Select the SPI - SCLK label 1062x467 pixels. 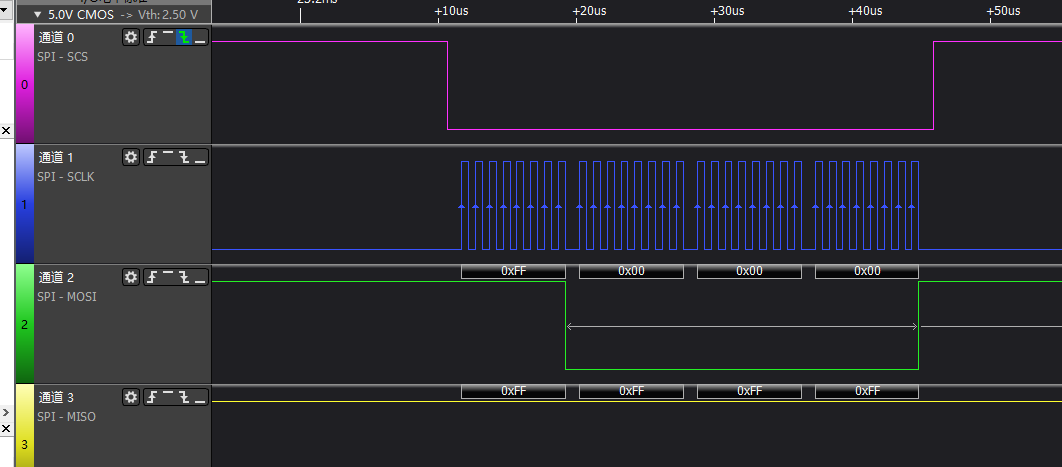66,177
